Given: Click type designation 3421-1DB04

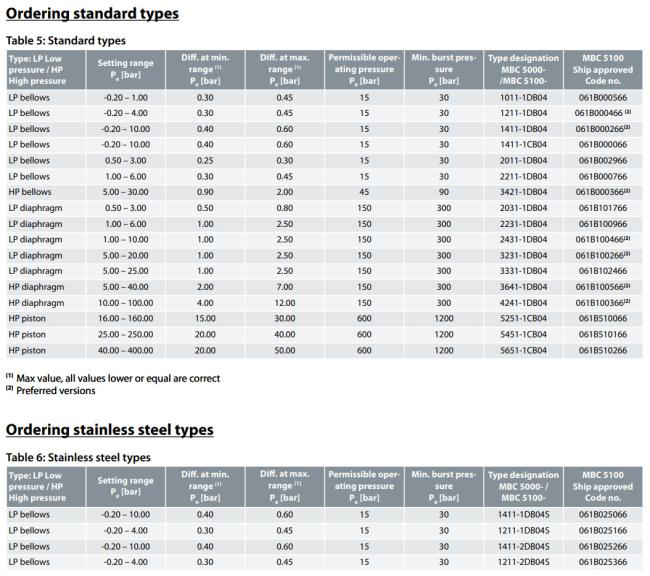Looking at the screenshot, I should [523, 192].
